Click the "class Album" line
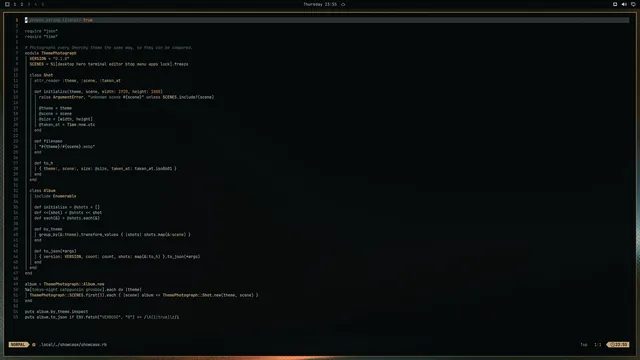The image size is (640, 360). [42, 191]
